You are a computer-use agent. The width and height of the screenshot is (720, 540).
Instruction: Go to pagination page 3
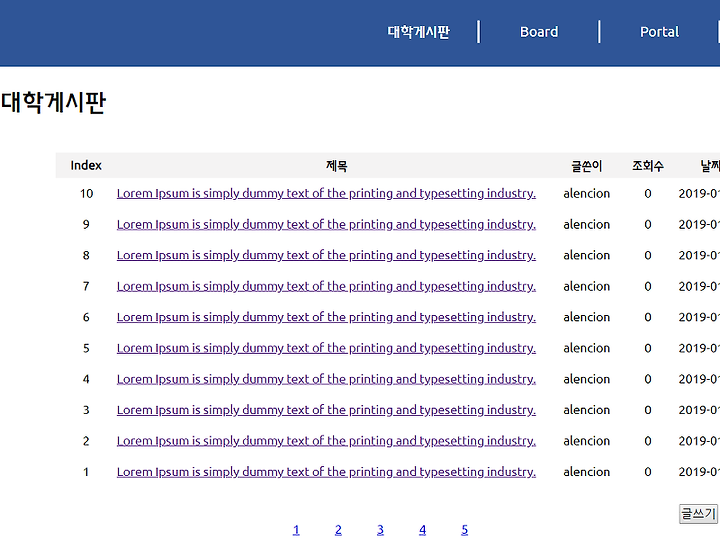click(380, 530)
